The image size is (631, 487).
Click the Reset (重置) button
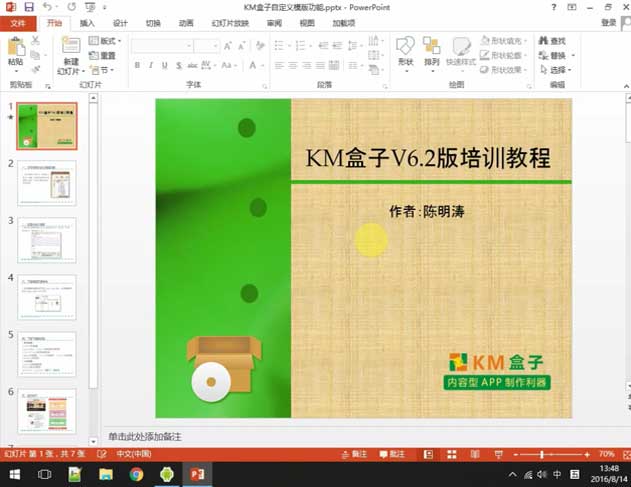tap(102, 56)
